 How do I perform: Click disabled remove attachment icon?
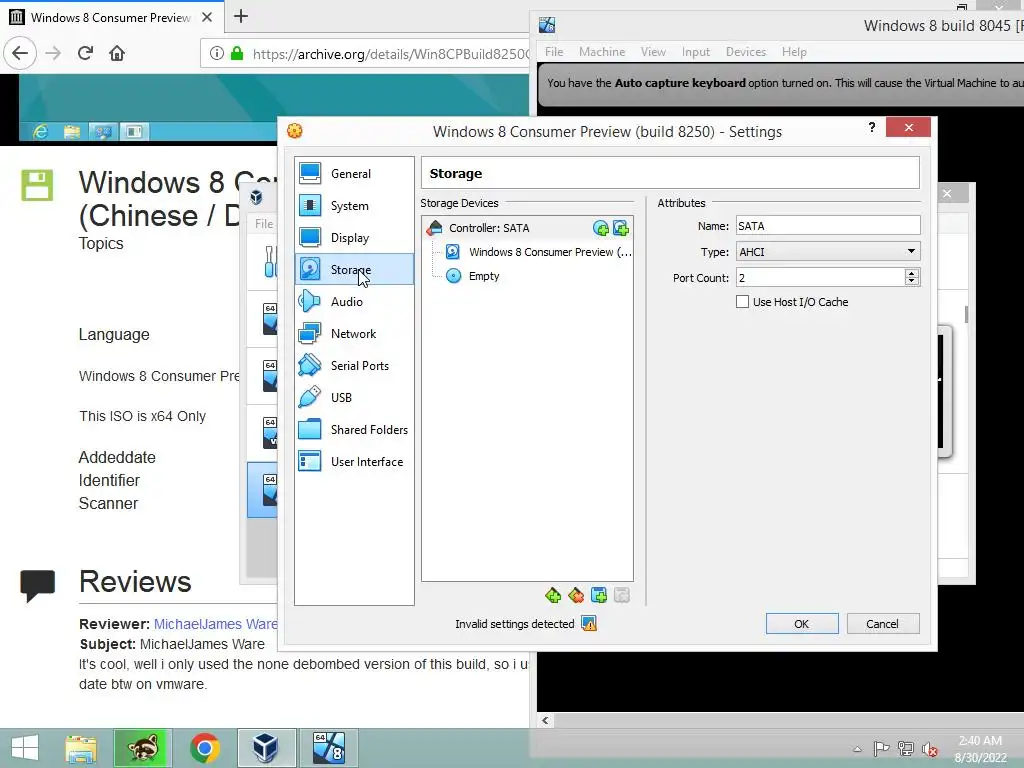[x=622, y=595]
